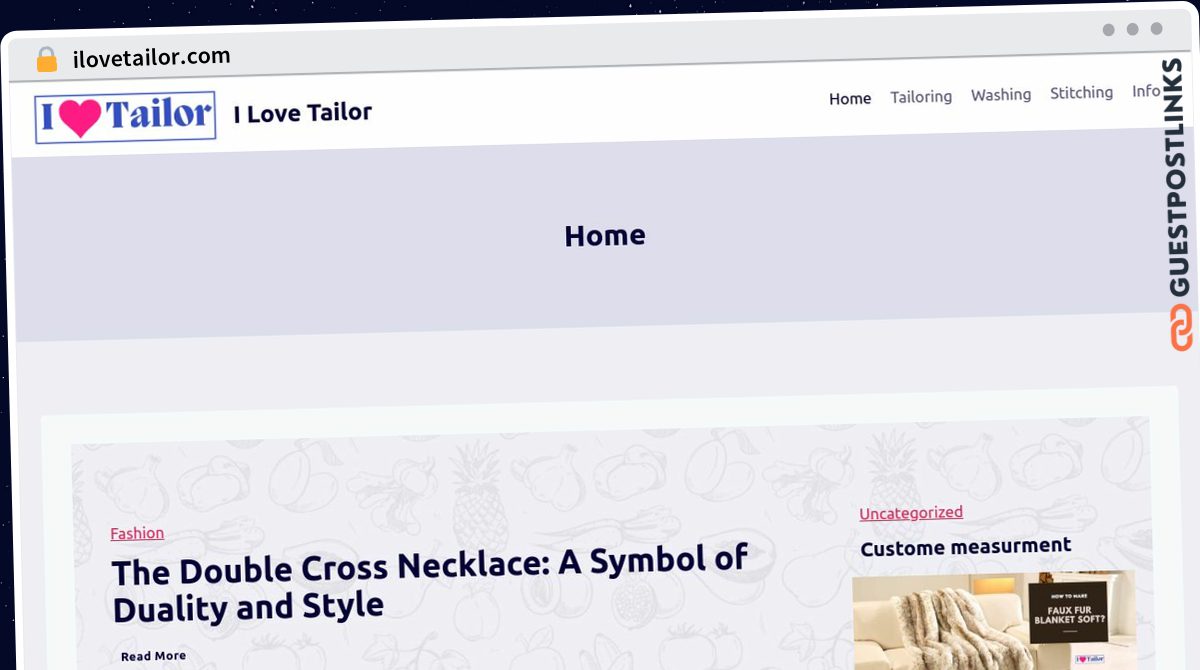Click the middle gray window dot
The width and height of the screenshot is (1200, 670).
pyautogui.click(x=1133, y=29)
